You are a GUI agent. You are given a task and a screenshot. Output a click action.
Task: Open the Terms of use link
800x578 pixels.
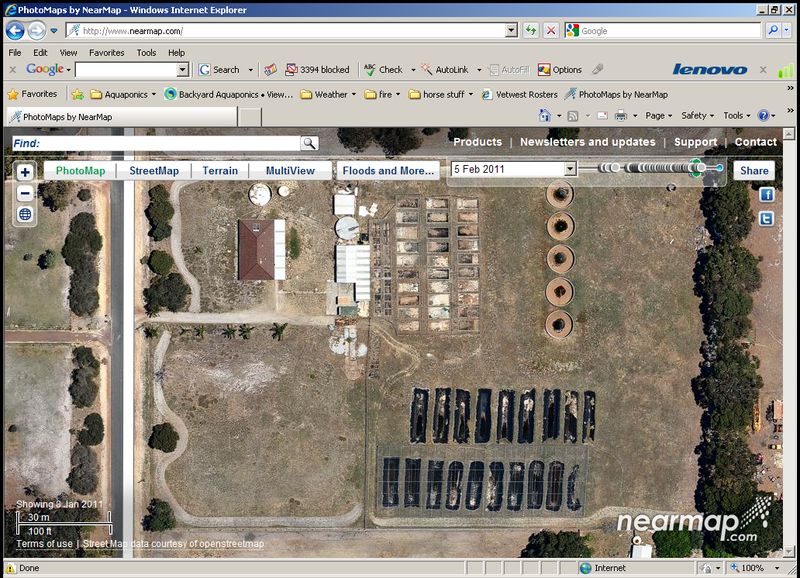coord(44,544)
